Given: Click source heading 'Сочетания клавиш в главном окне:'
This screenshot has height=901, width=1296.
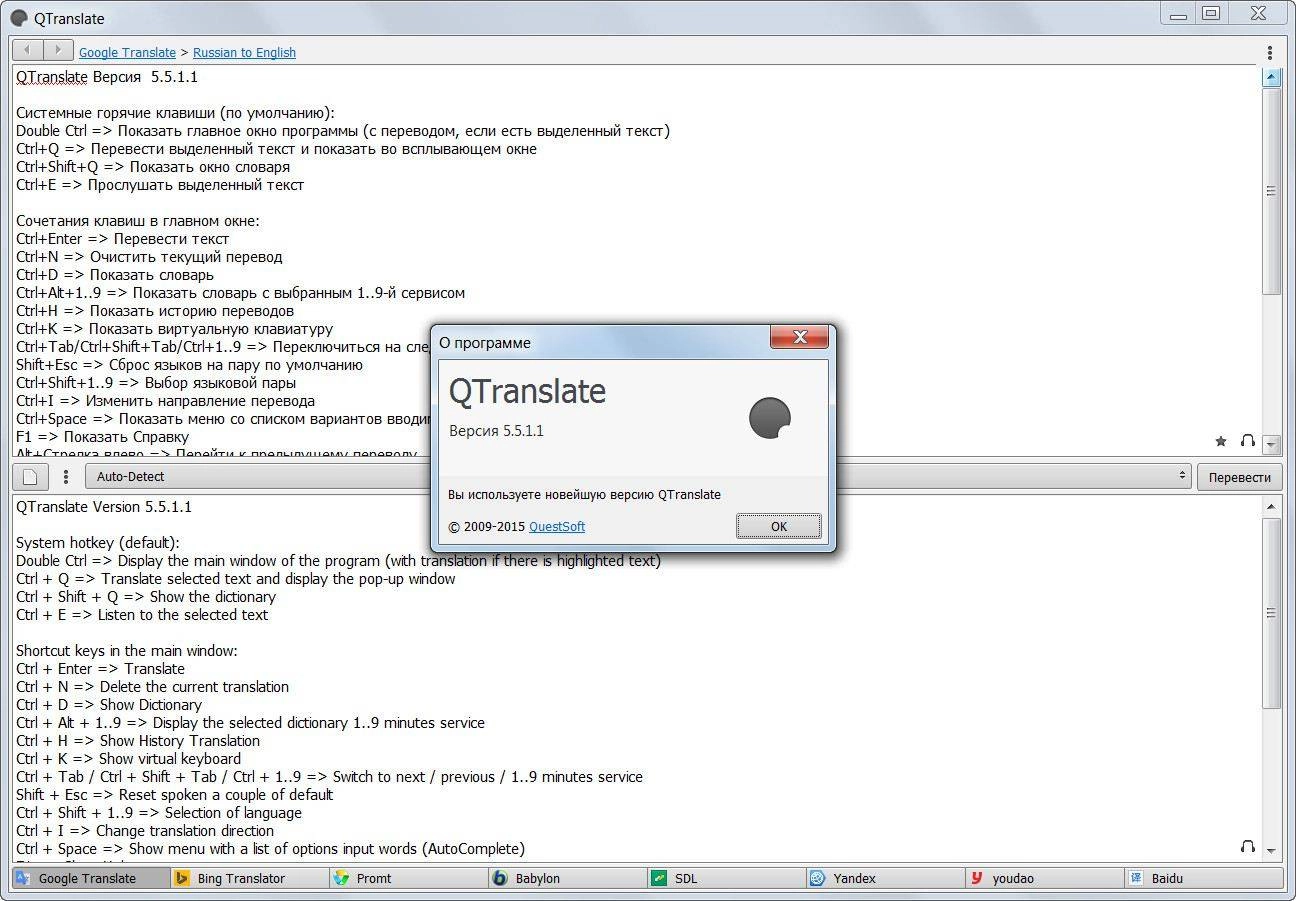Looking at the screenshot, I should (138, 221).
